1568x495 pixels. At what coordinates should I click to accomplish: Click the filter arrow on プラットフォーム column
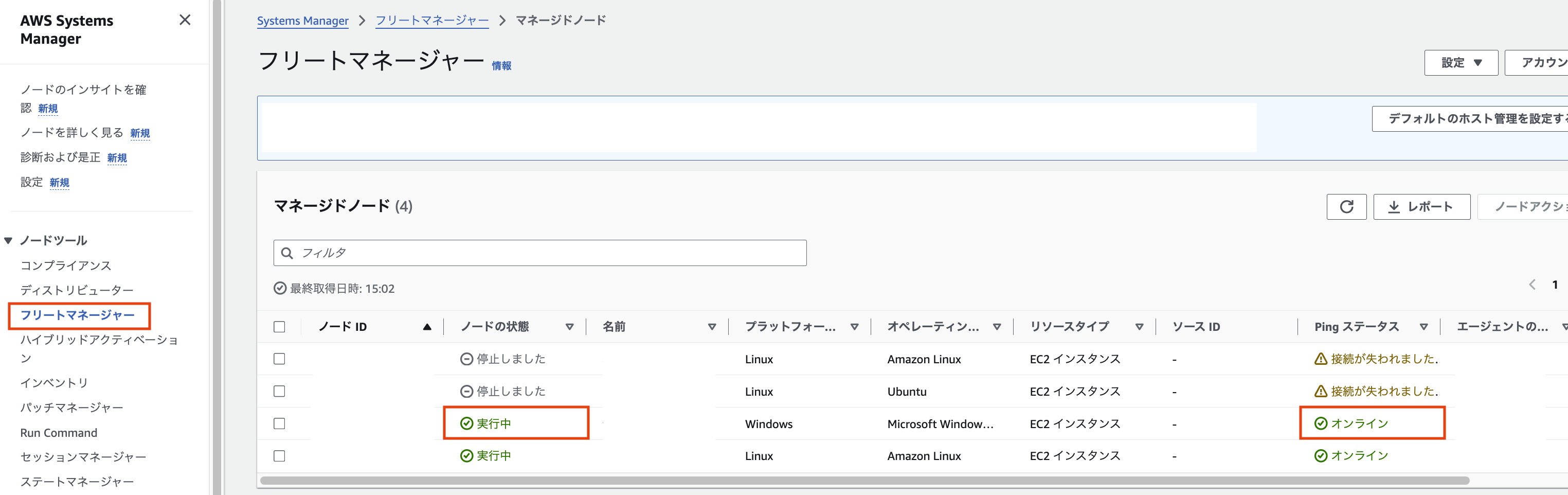[854, 327]
